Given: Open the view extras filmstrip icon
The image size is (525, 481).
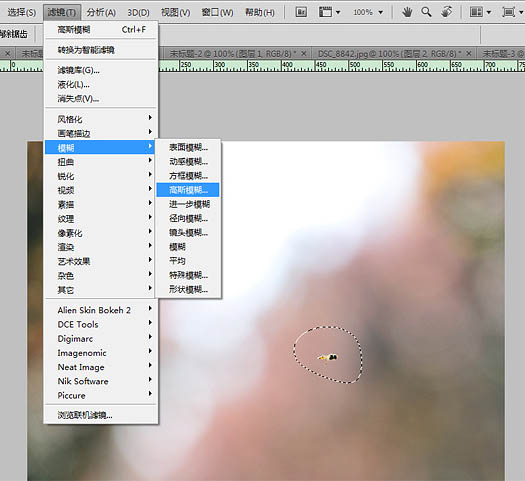Looking at the screenshot, I should pyautogui.click(x=329, y=12).
